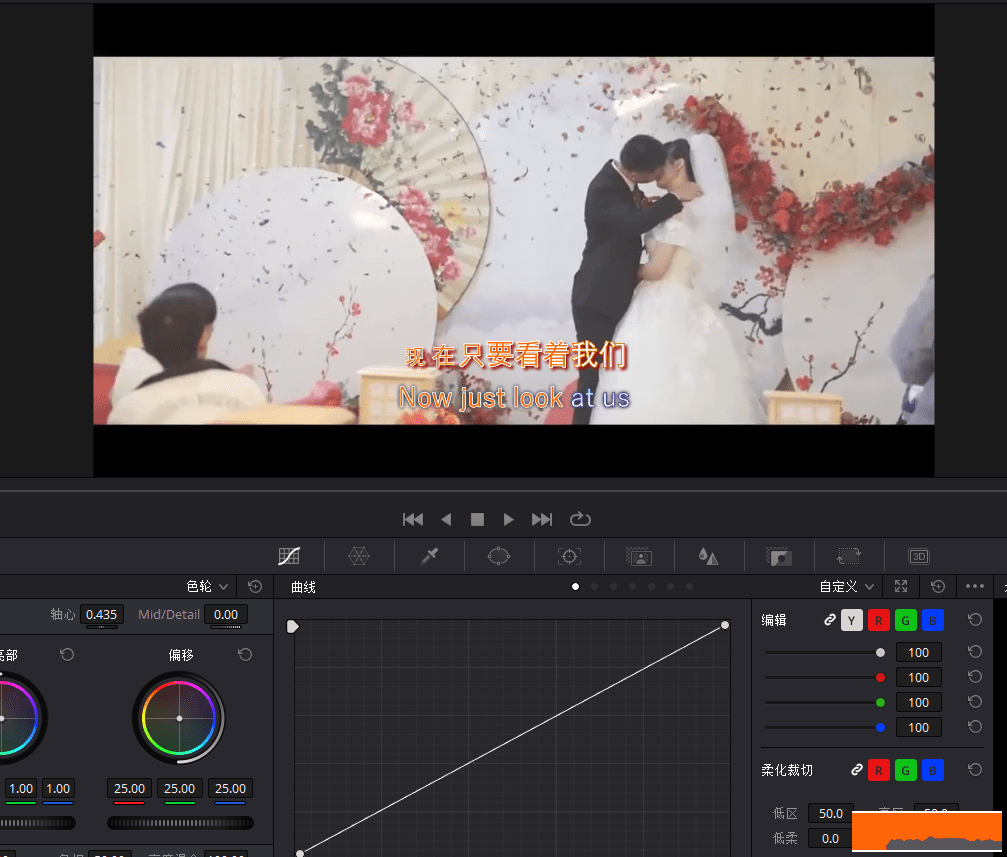Play the clip forward
This screenshot has height=857, width=1007.
(x=509, y=519)
